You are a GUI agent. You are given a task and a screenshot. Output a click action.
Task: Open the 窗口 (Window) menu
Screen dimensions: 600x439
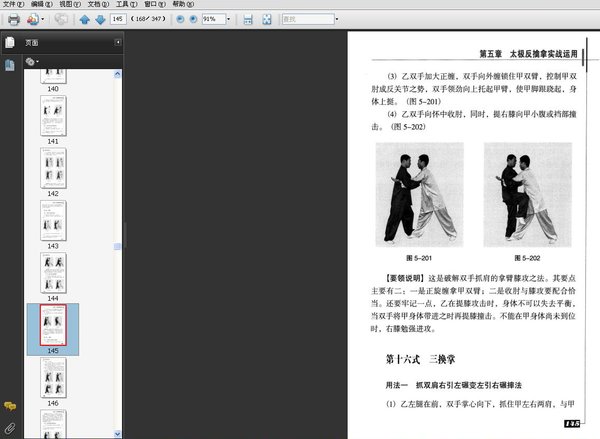(155, 4)
